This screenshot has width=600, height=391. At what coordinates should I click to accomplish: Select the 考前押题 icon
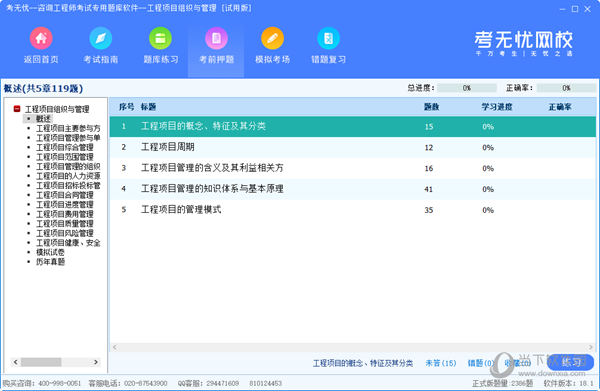click(216, 38)
